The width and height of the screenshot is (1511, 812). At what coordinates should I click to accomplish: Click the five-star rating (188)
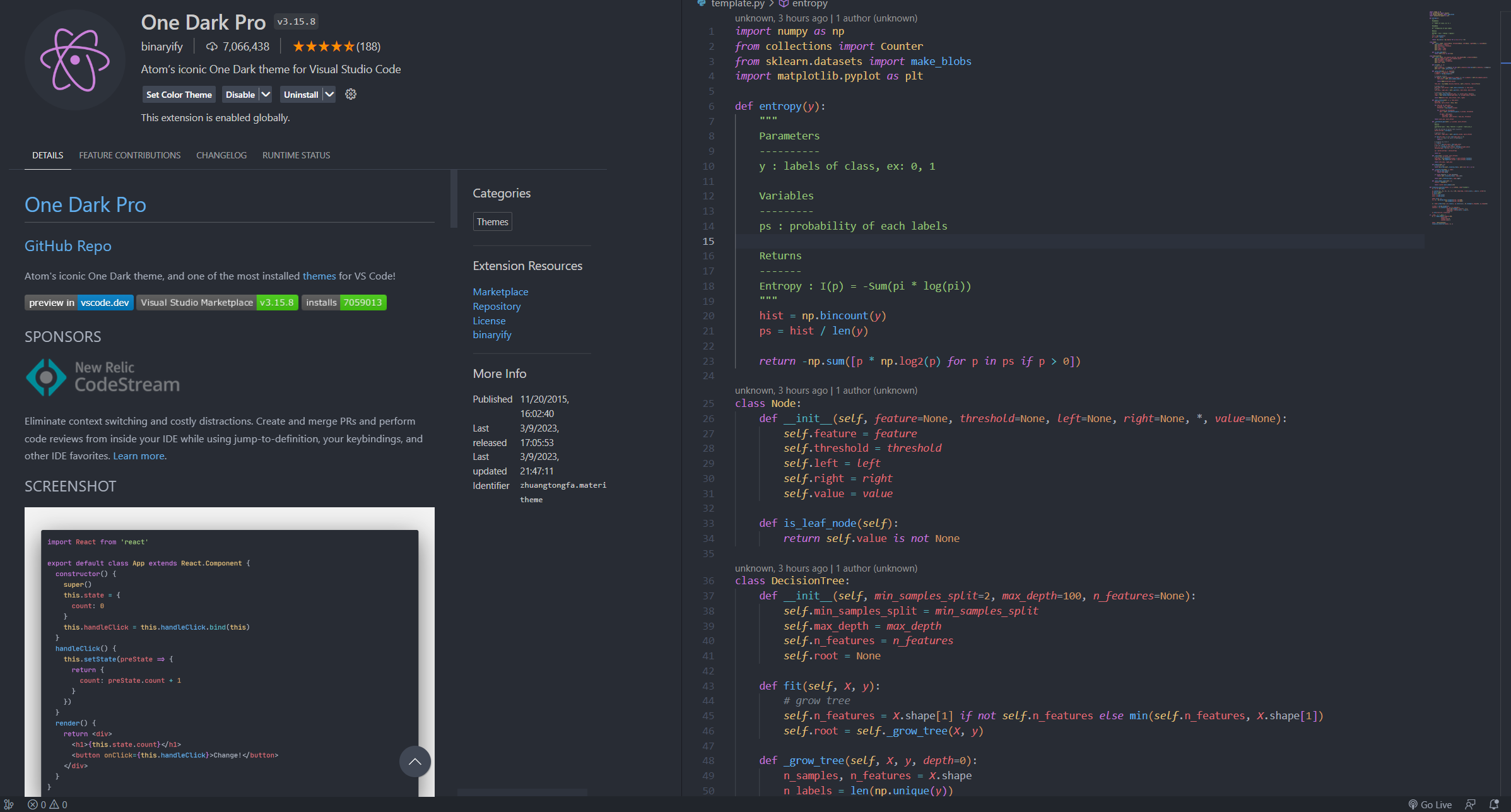pos(336,47)
